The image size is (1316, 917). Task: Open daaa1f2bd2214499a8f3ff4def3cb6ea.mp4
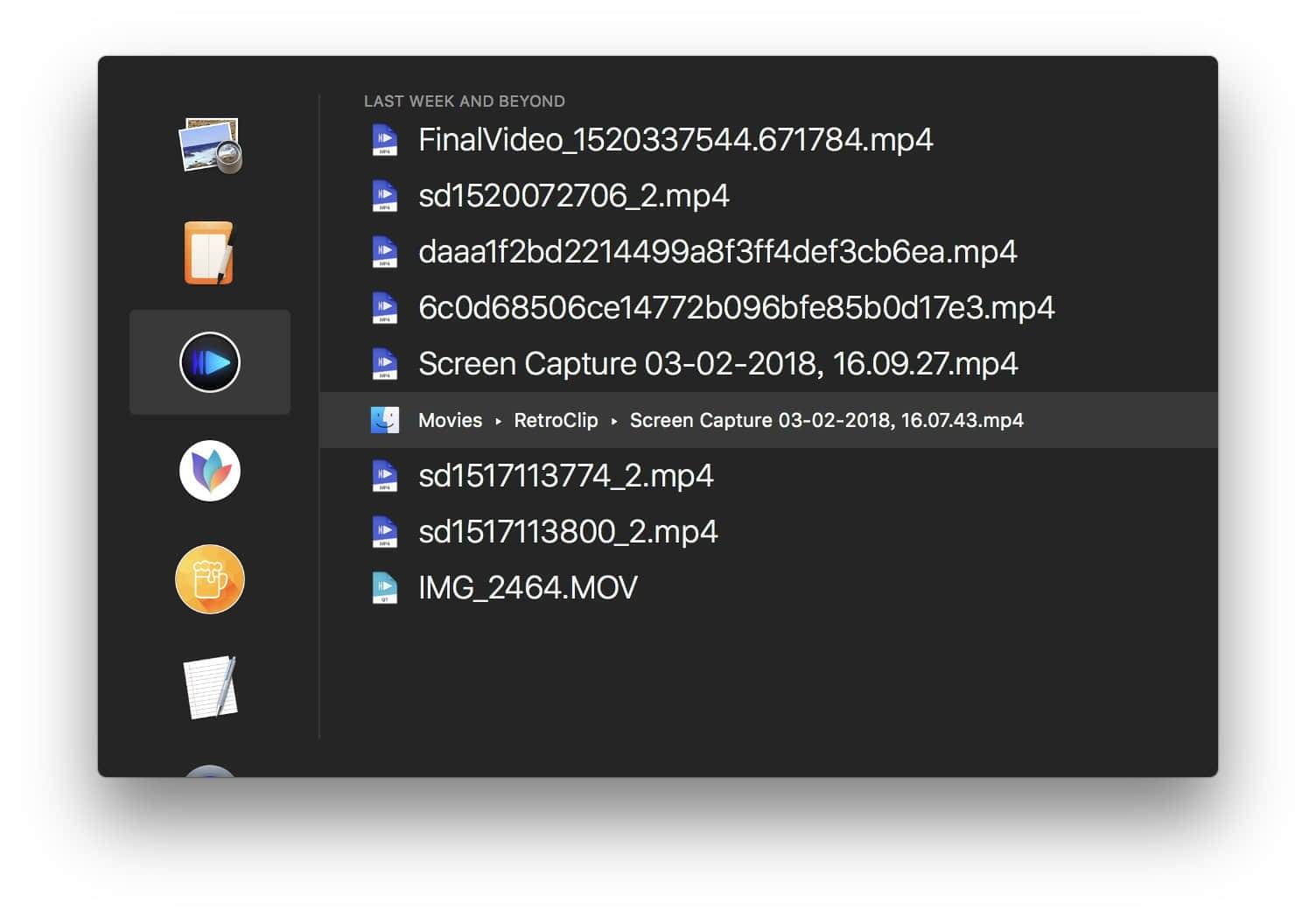717,252
